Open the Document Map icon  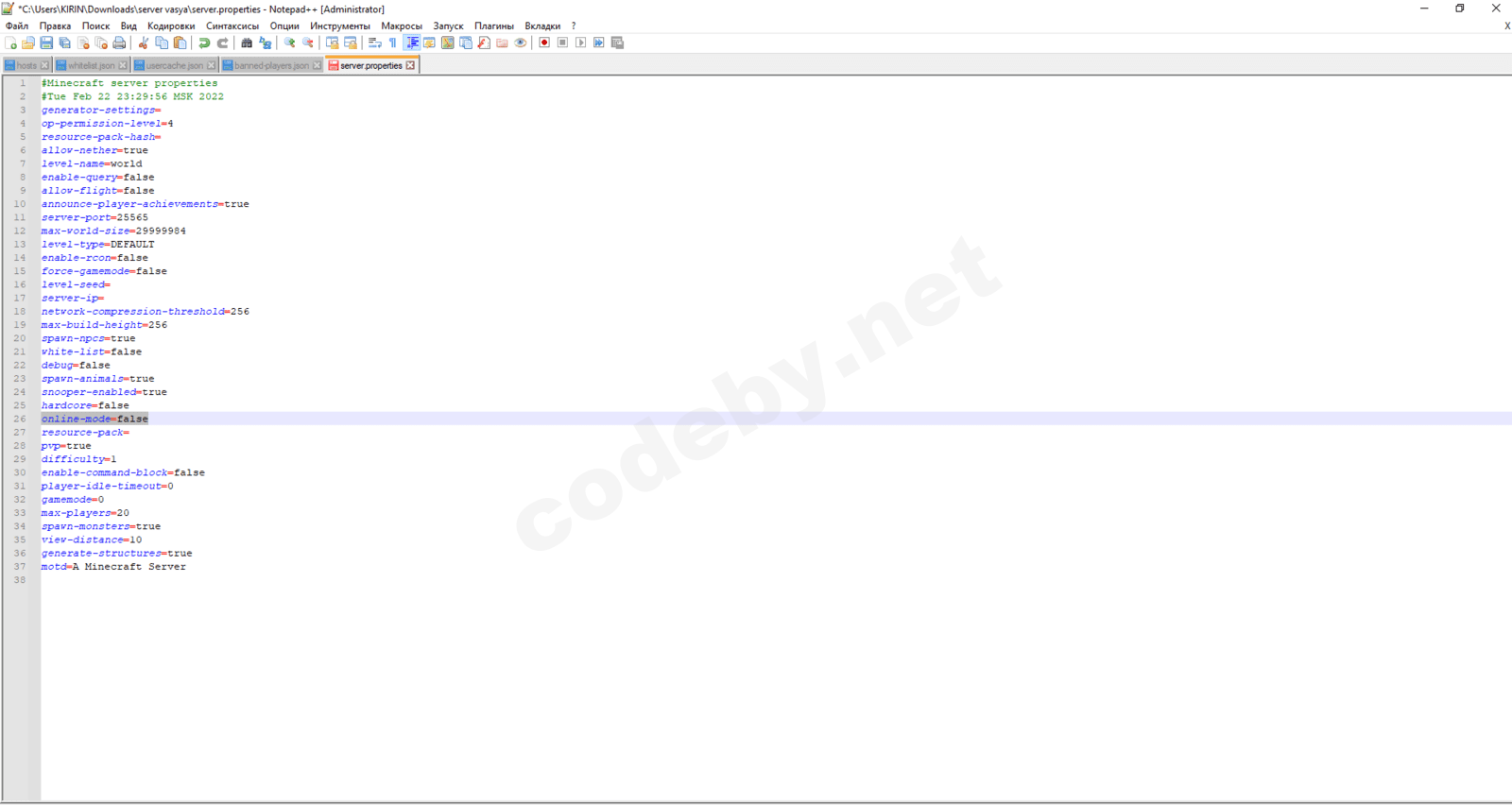(448, 43)
